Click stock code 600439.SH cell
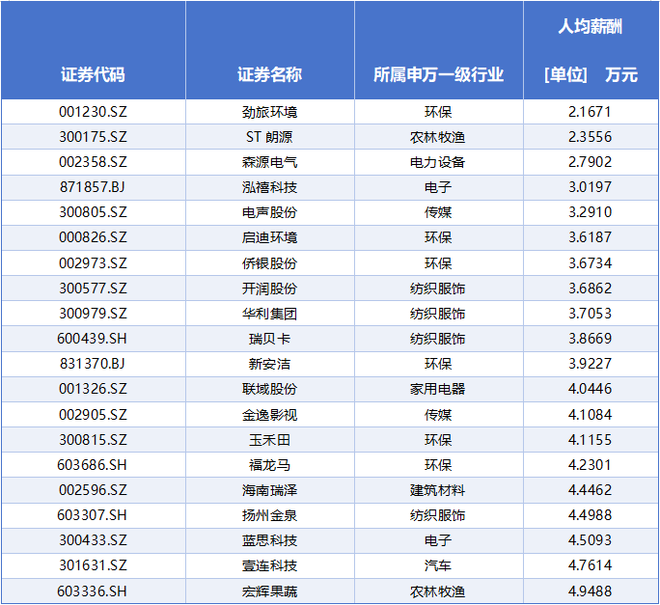This screenshot has width=660, height=605. click(x=93, y=339)
